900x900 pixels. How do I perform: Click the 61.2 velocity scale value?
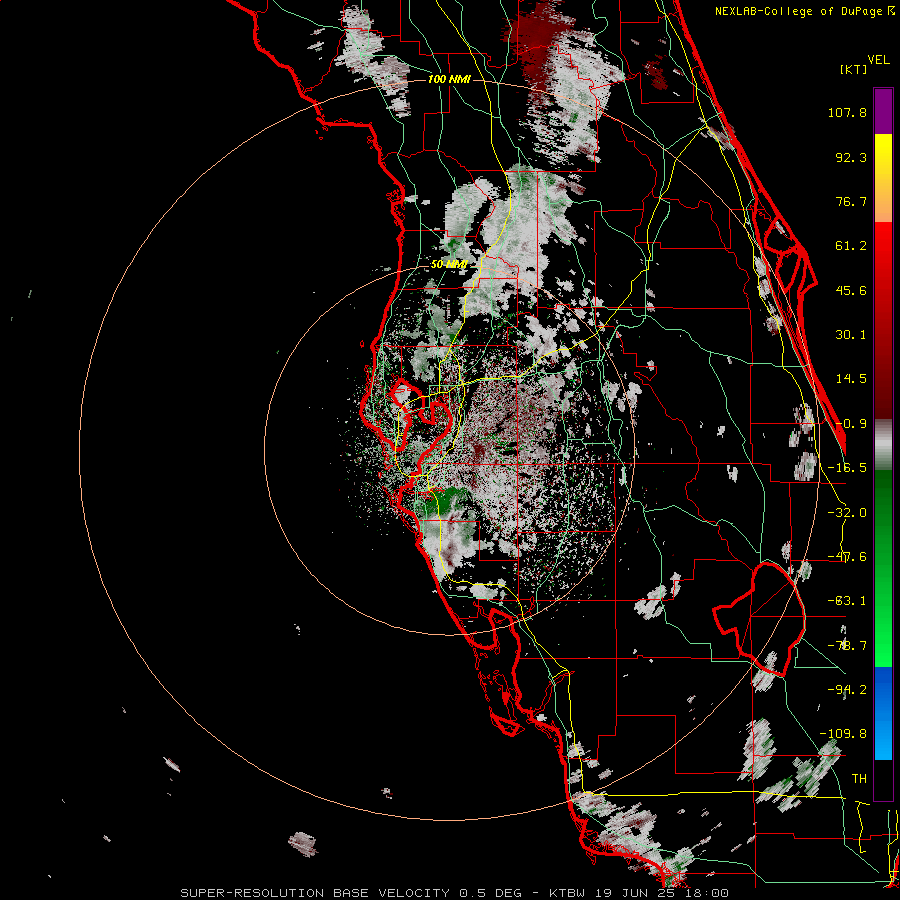851,246
